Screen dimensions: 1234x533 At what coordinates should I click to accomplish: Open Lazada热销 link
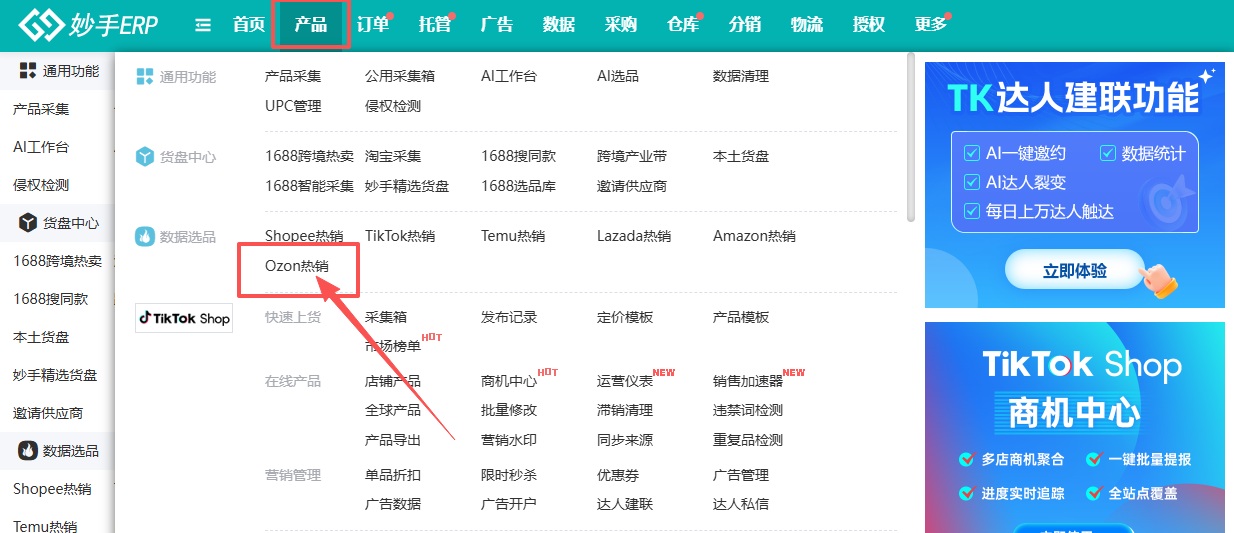coord(634,236)
